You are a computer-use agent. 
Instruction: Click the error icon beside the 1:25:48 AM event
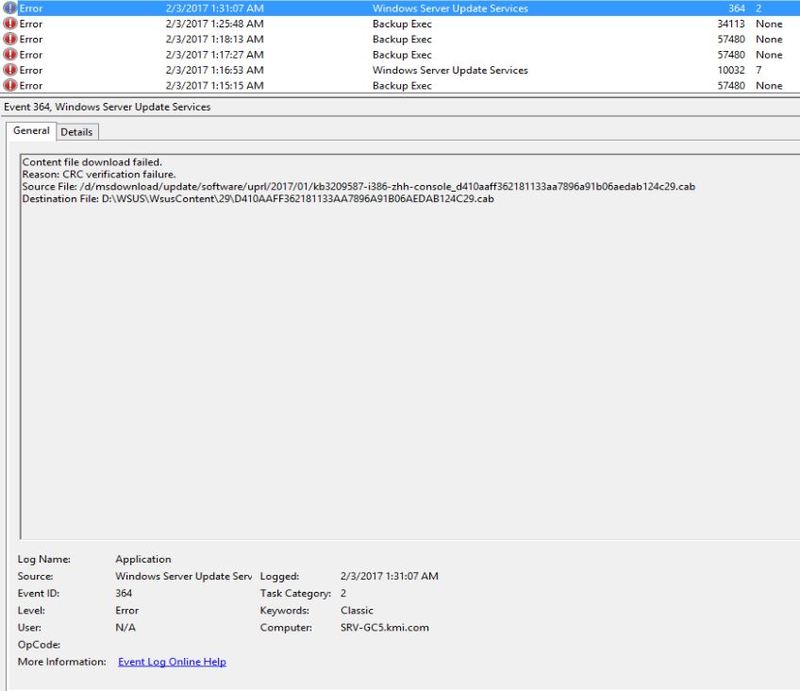[10, 24]
